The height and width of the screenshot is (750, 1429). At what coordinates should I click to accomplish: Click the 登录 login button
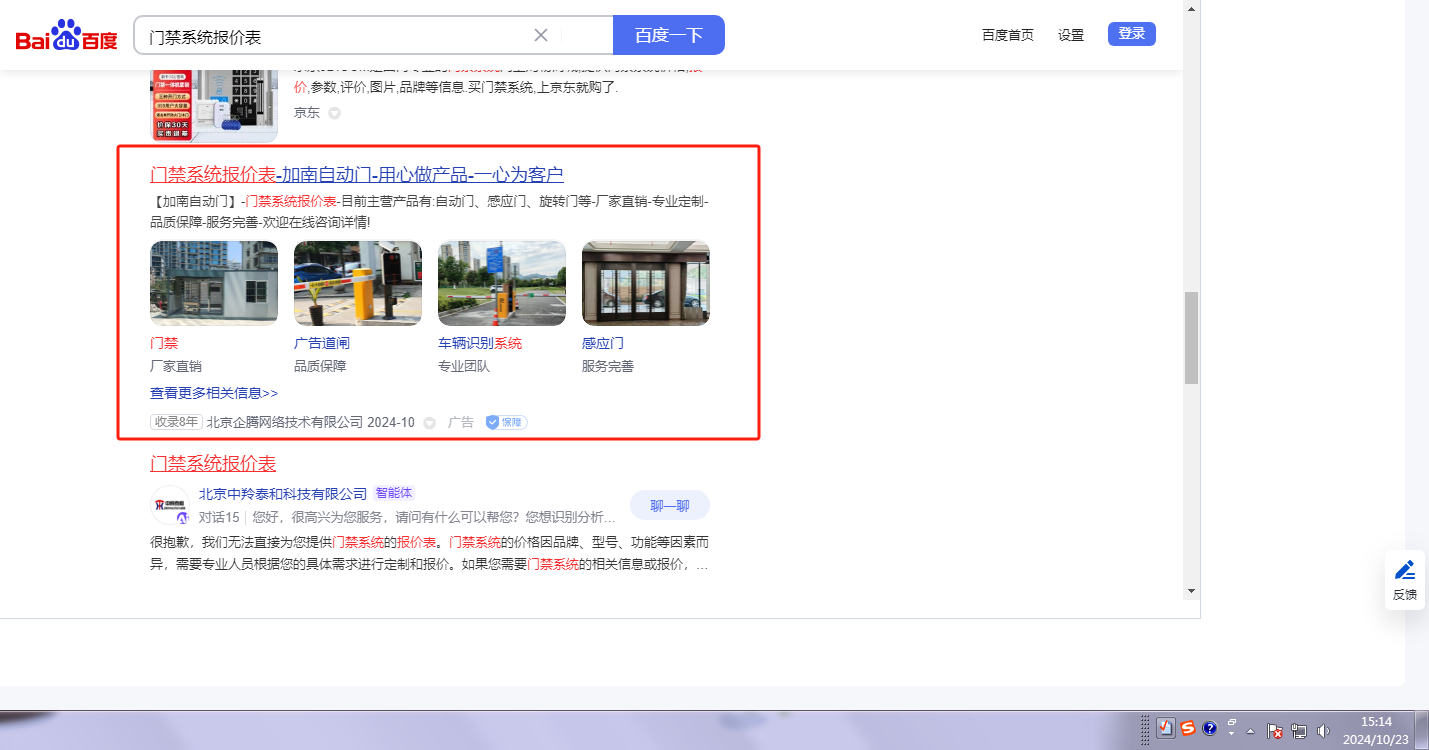point(1132,34)
